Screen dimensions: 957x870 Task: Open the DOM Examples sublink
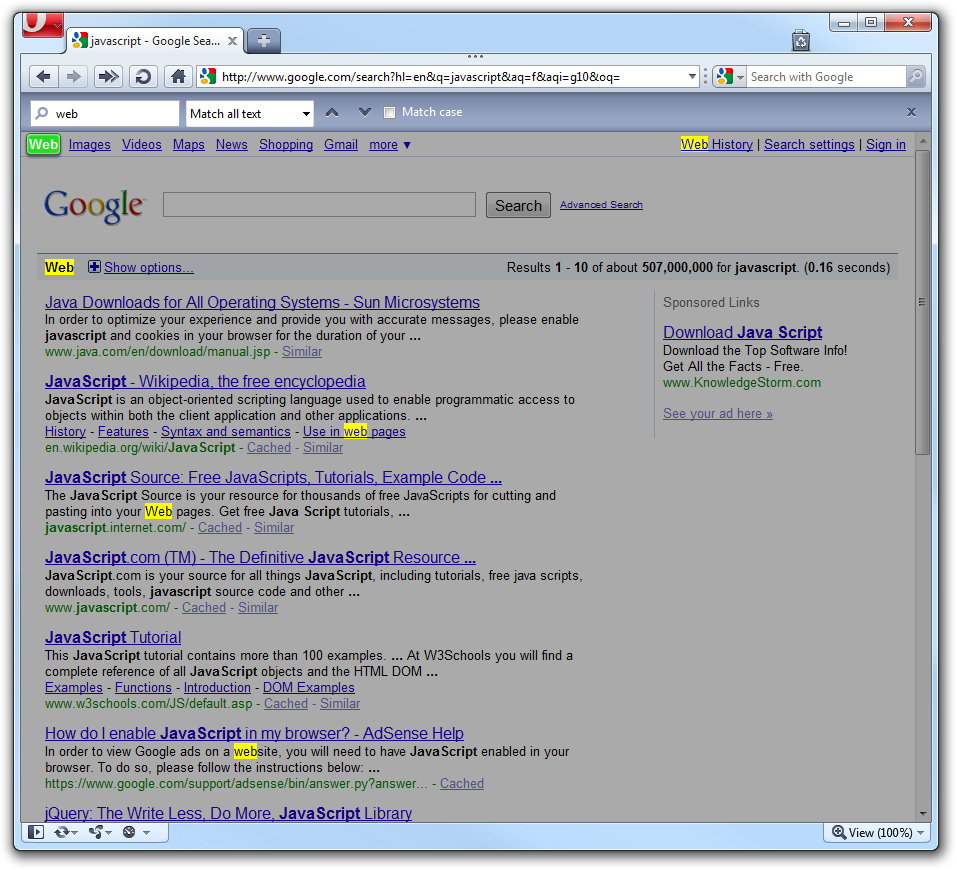pyautogui.click(x=308, y=687)
